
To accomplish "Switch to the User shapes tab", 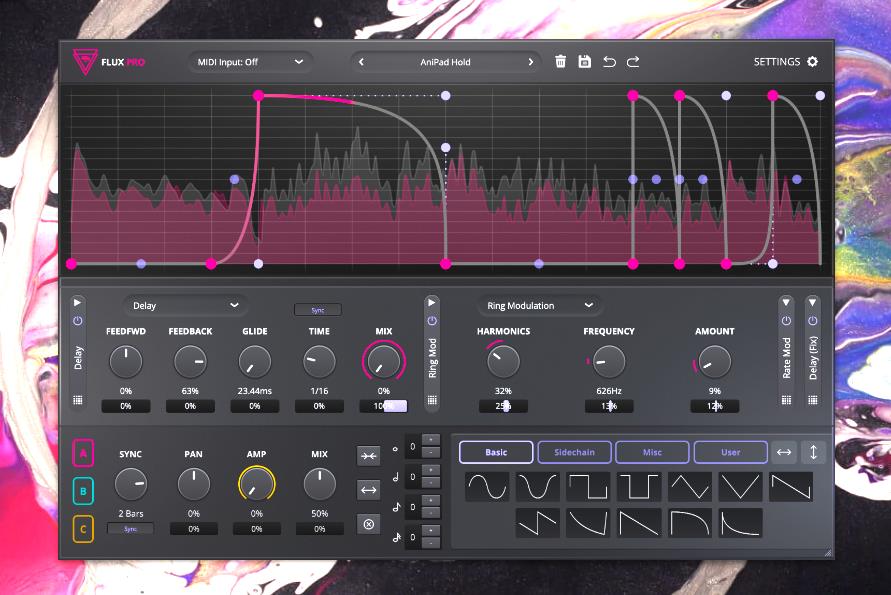I will tap(730, 453).
